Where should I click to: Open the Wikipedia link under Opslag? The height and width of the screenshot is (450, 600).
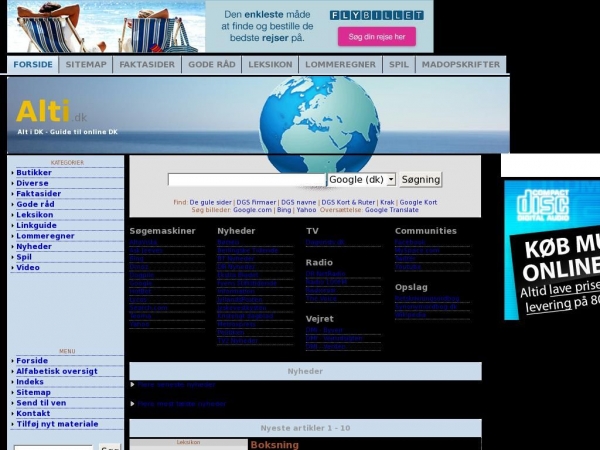(410, 315)
